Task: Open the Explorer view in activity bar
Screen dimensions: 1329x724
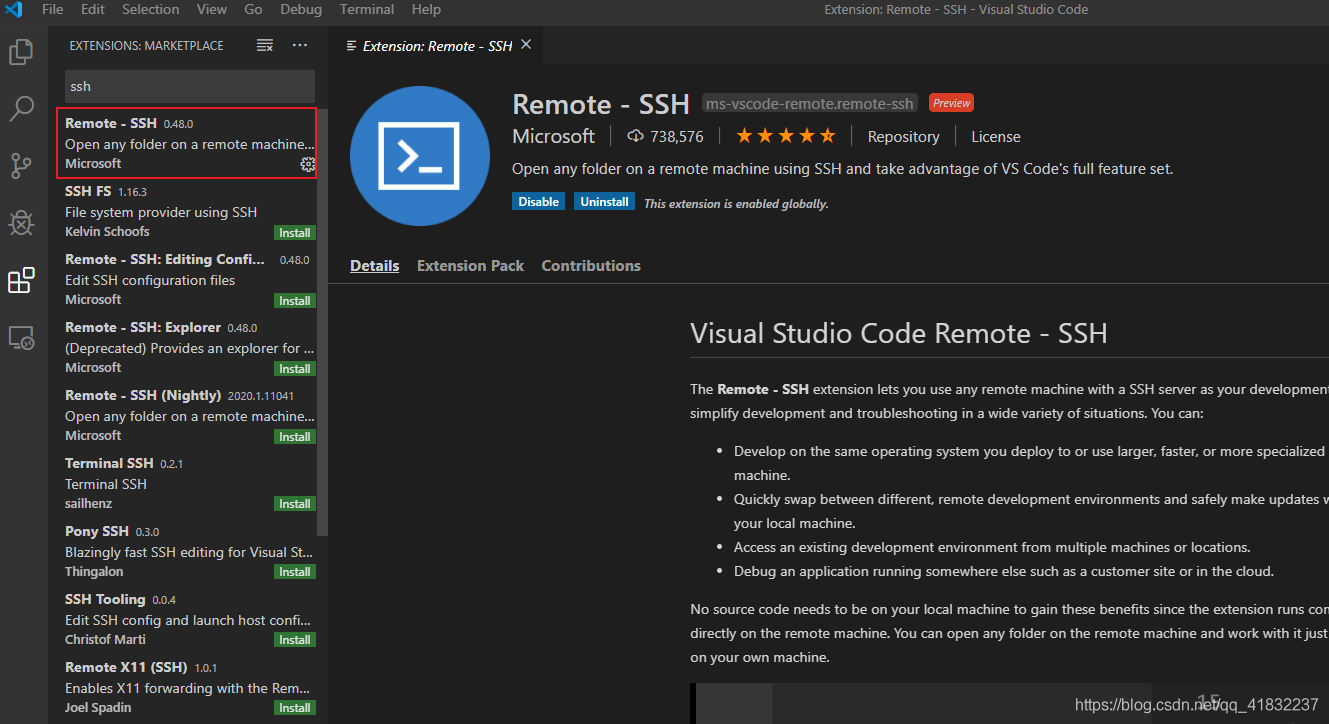Action: pyautogui.click(x=21, y=52)
